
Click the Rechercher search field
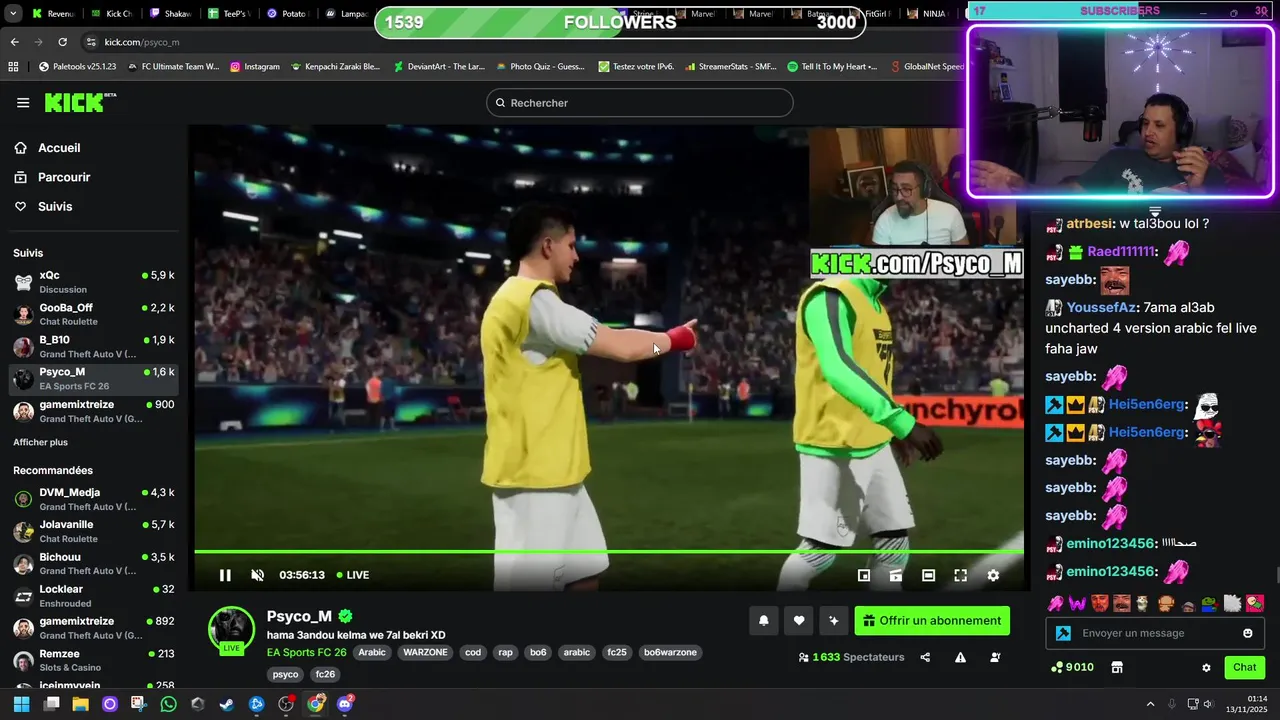pyautogui.click(x=640, y=103)
